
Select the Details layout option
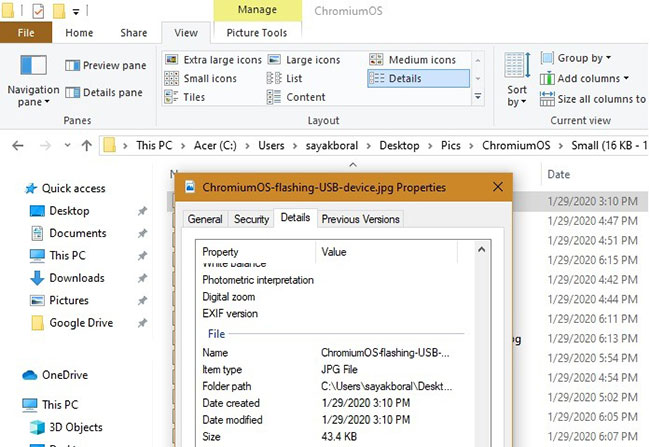[x=418, y=78]
